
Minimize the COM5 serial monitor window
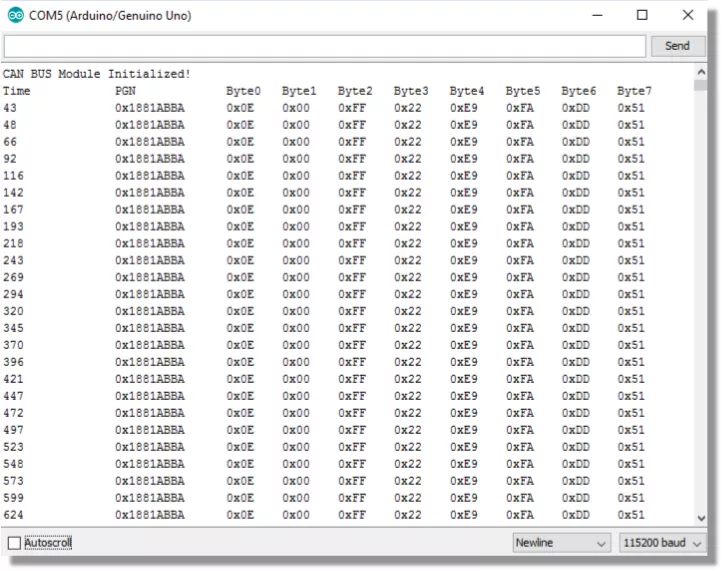[598, 15]
